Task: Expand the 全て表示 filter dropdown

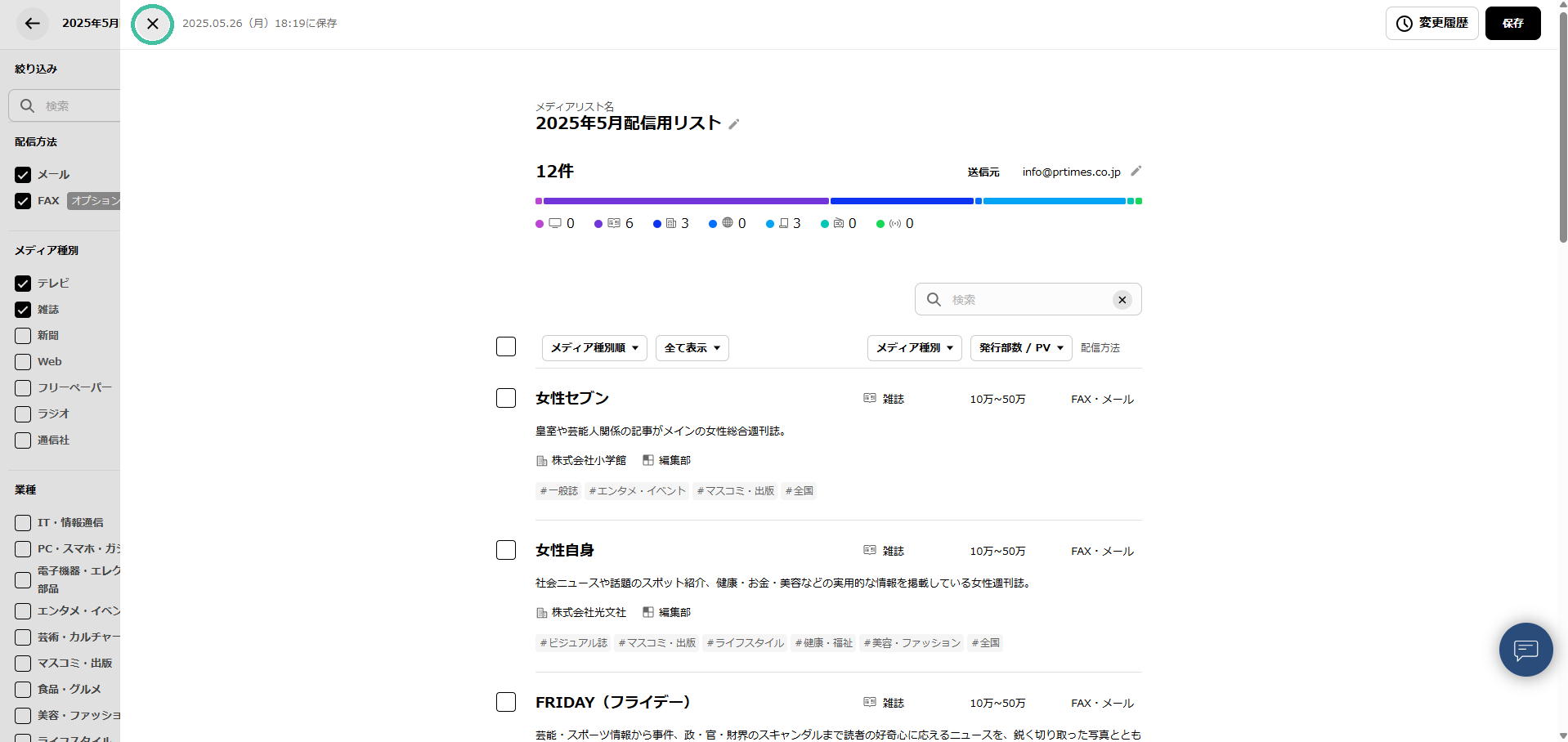Action: [x=692, y=348]
